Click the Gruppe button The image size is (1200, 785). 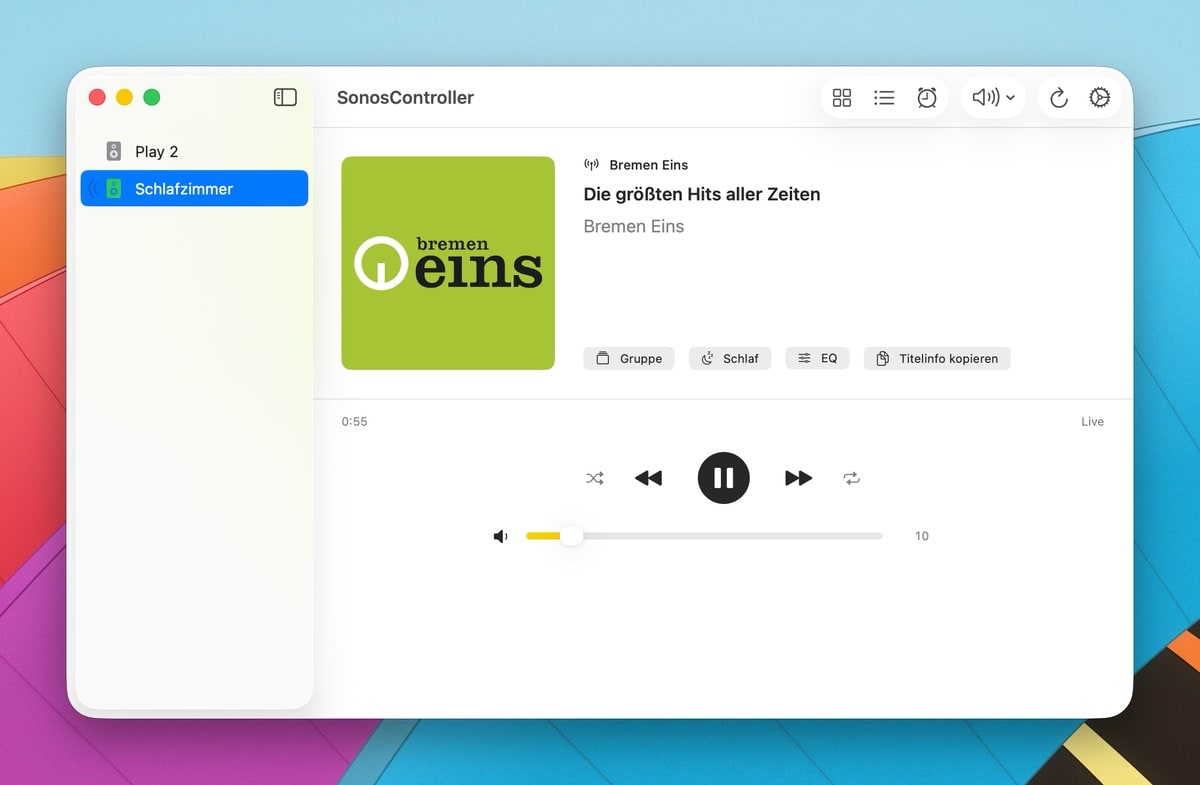point(629,358)
